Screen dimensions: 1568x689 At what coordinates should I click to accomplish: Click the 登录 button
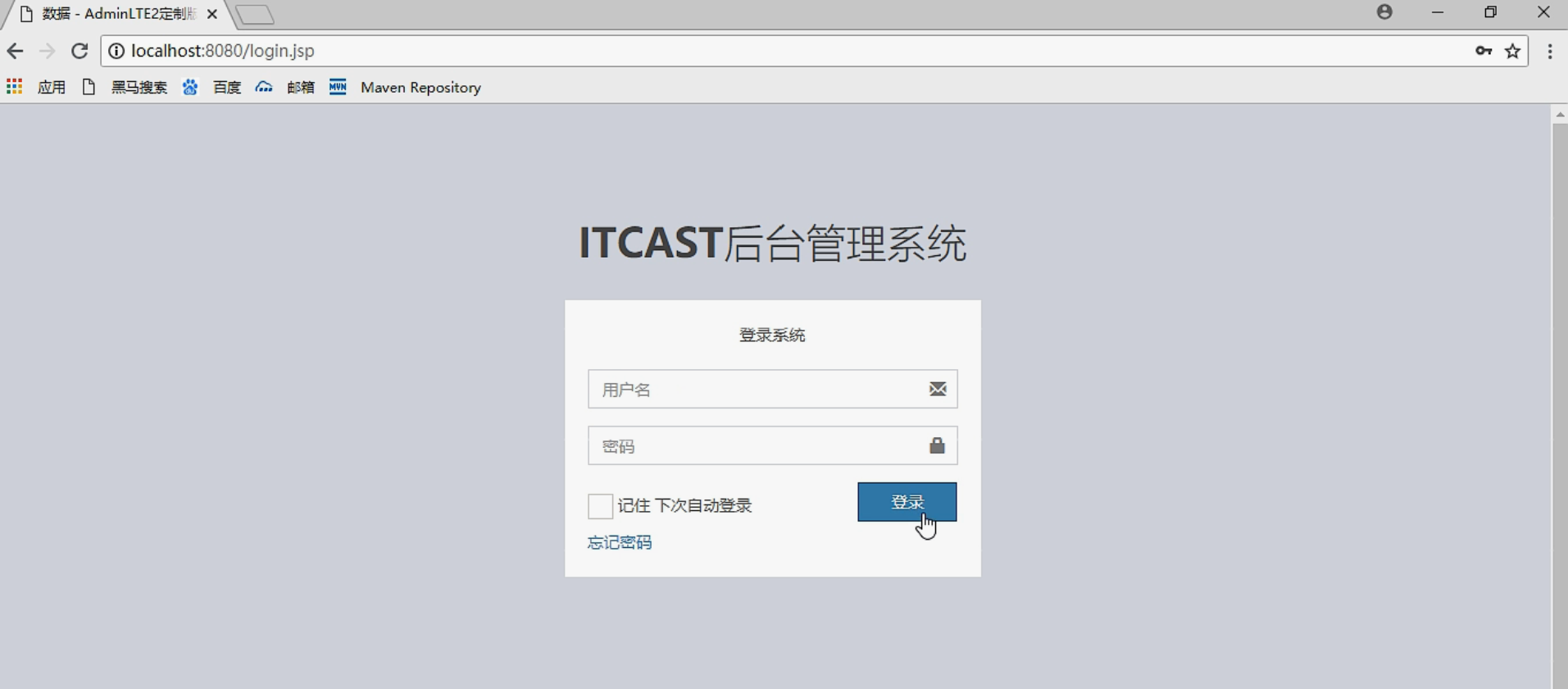(x=907, y=502)
